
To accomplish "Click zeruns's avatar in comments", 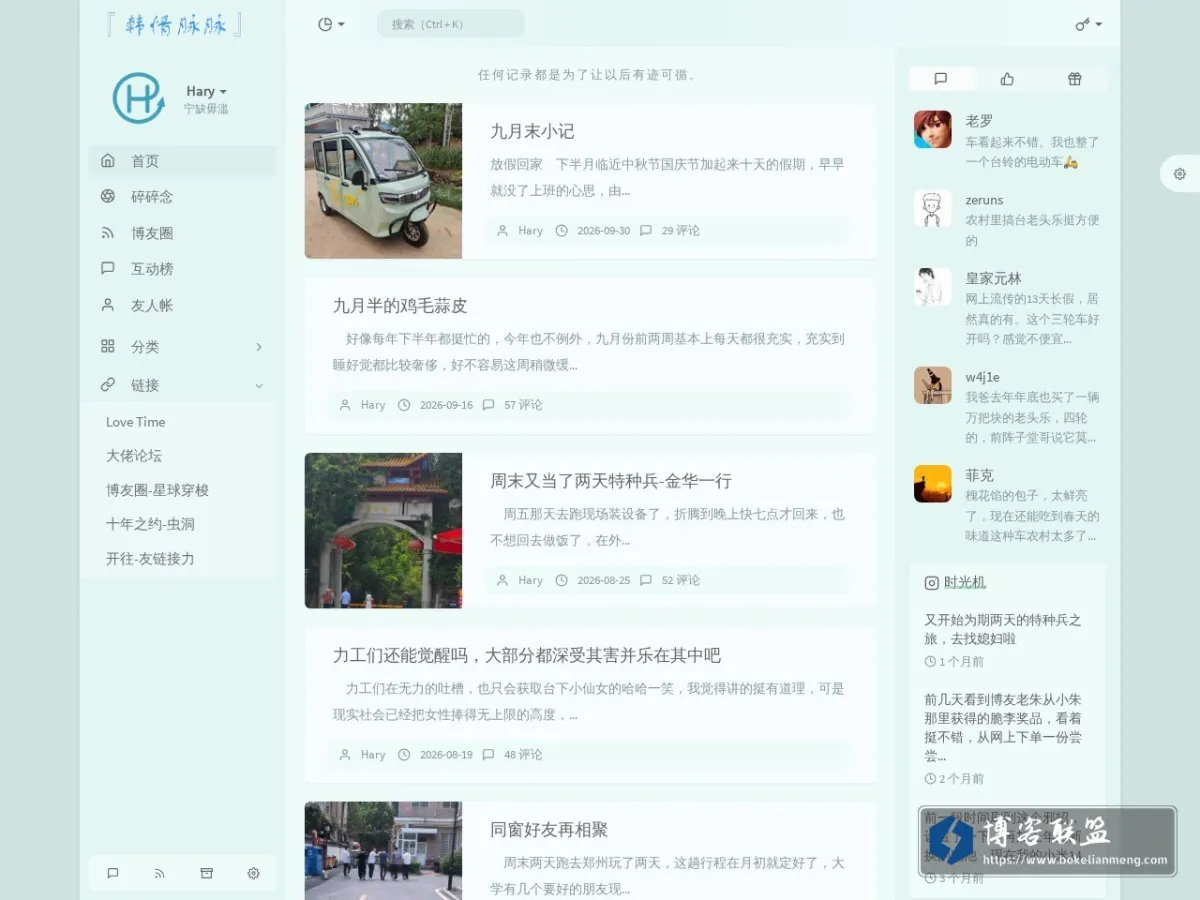I will (x=933, y=208).
